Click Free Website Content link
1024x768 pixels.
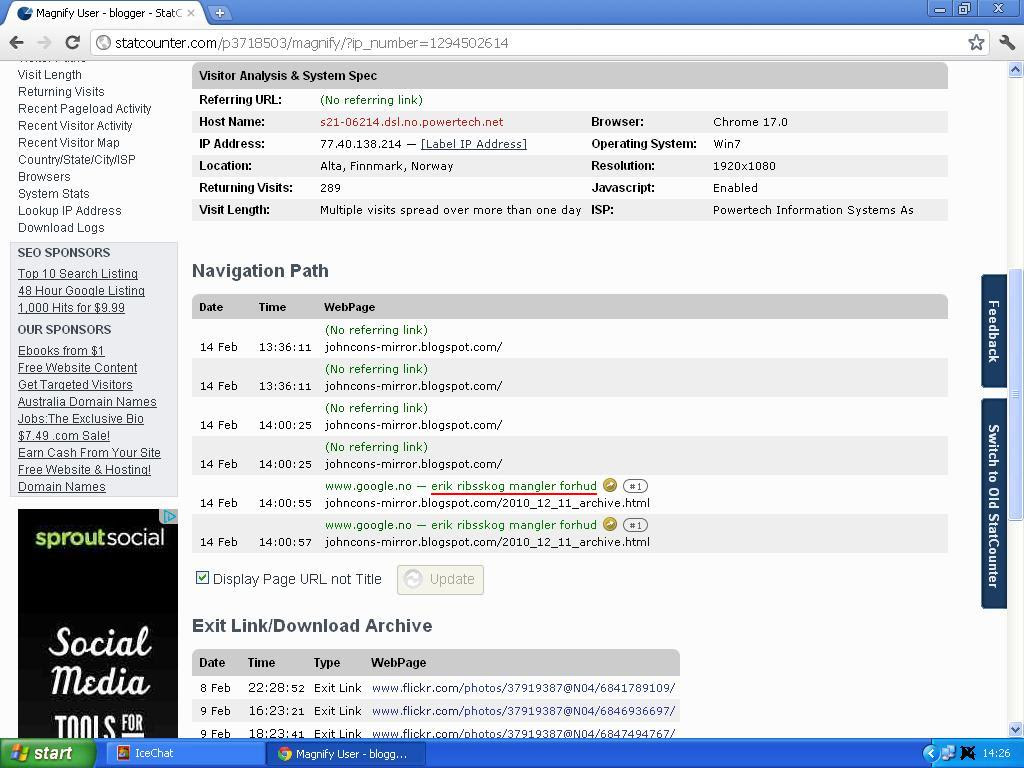[78, 368]
